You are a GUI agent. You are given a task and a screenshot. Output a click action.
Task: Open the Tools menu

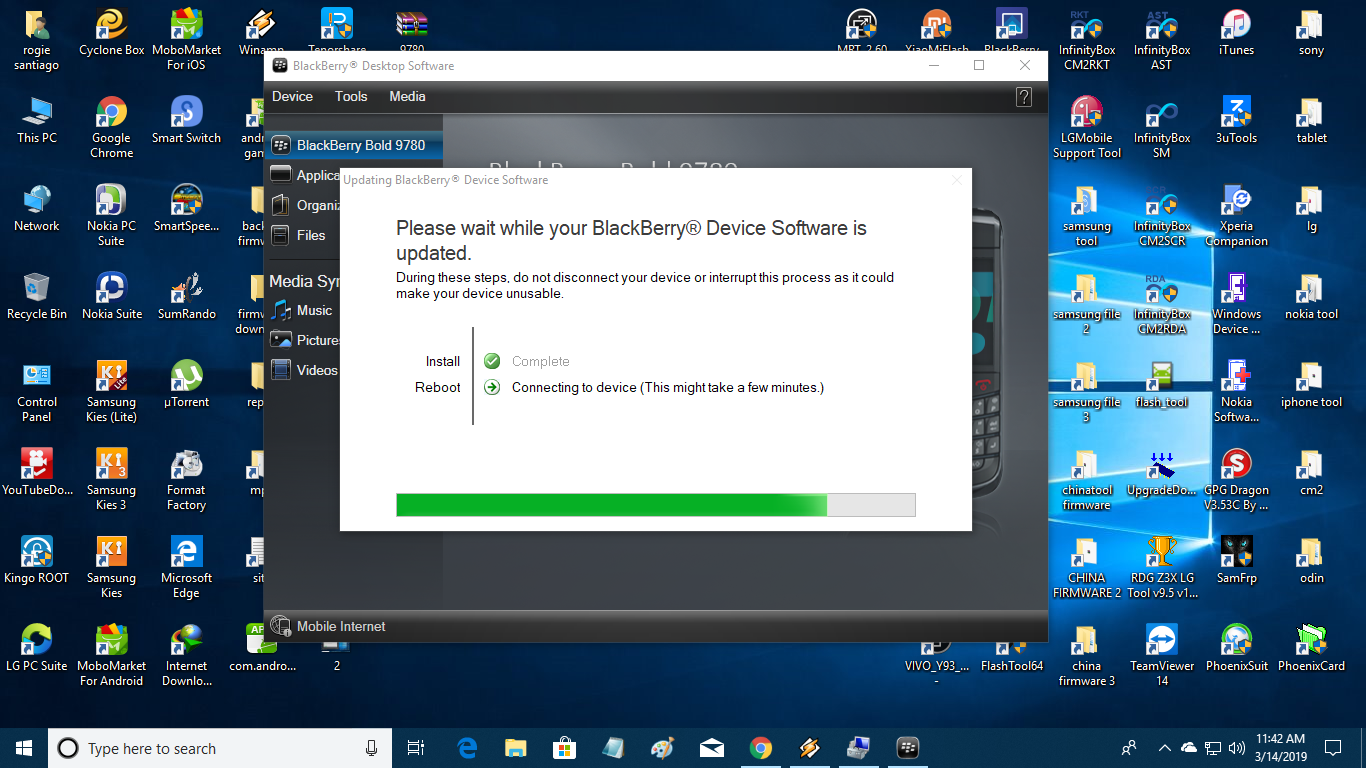tap(351, 96)
